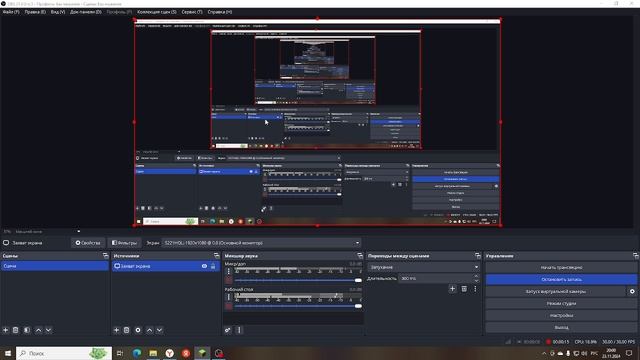Viewport: 640px width, 360px height.
Task: Open File Explorer from taskbar
Action: [x=153, y=353]
